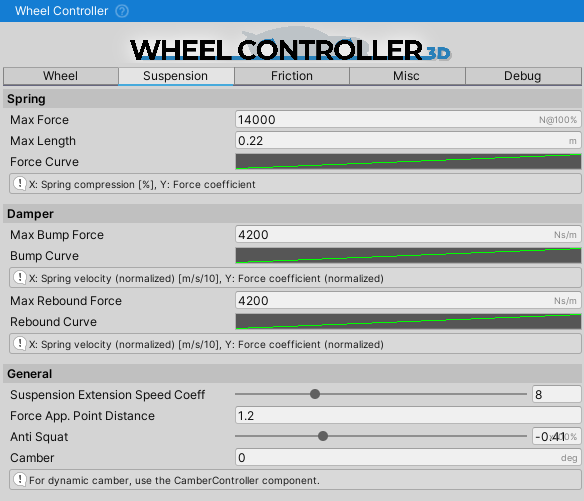Viewport: 584px width, 501px height.
Task: Click the Max Length value field
Action: click(408, 141)
